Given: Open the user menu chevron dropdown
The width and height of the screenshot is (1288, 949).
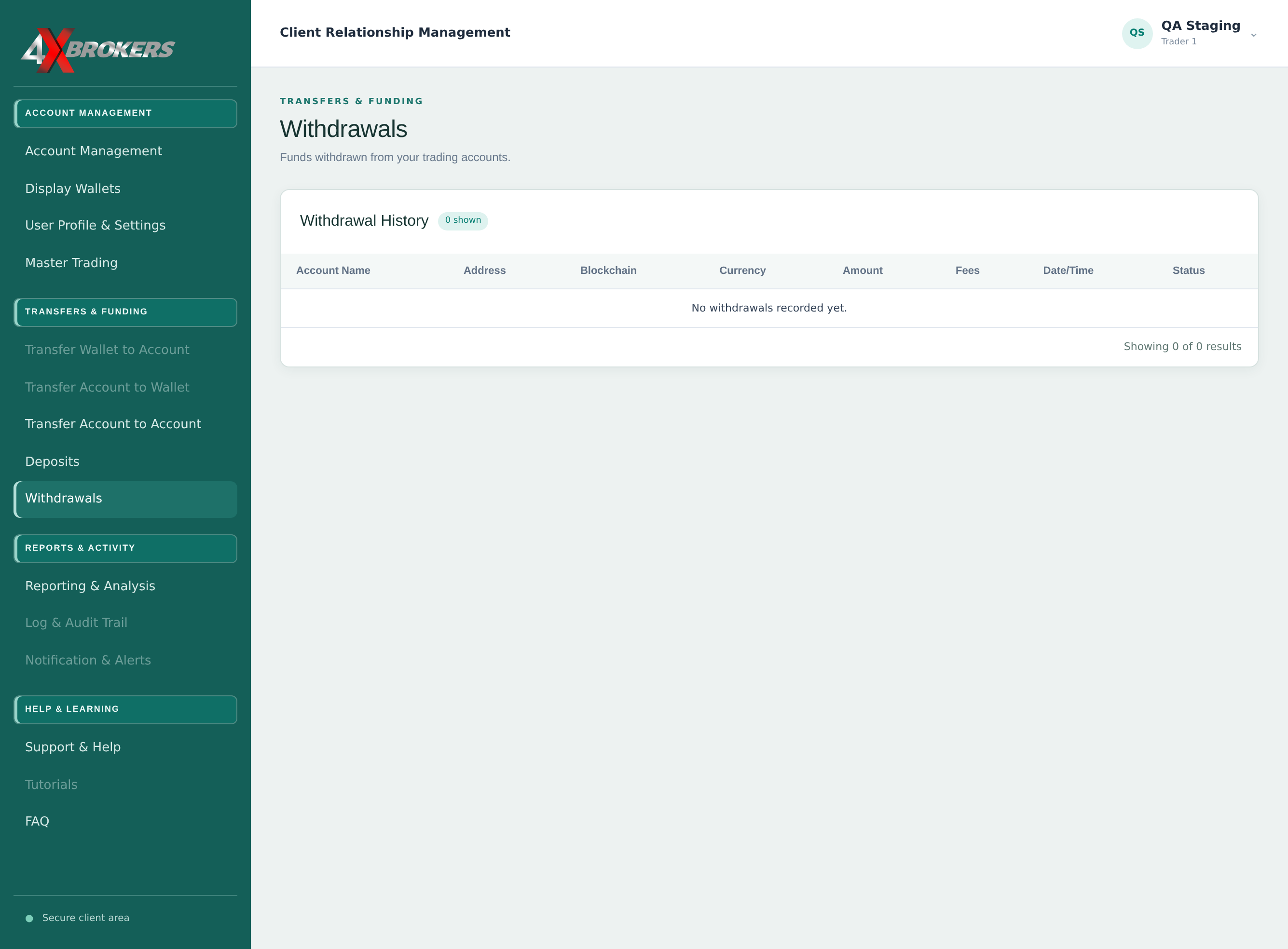Looking at the screenshot, I should pyautogui.click(x=1254, y=35).
